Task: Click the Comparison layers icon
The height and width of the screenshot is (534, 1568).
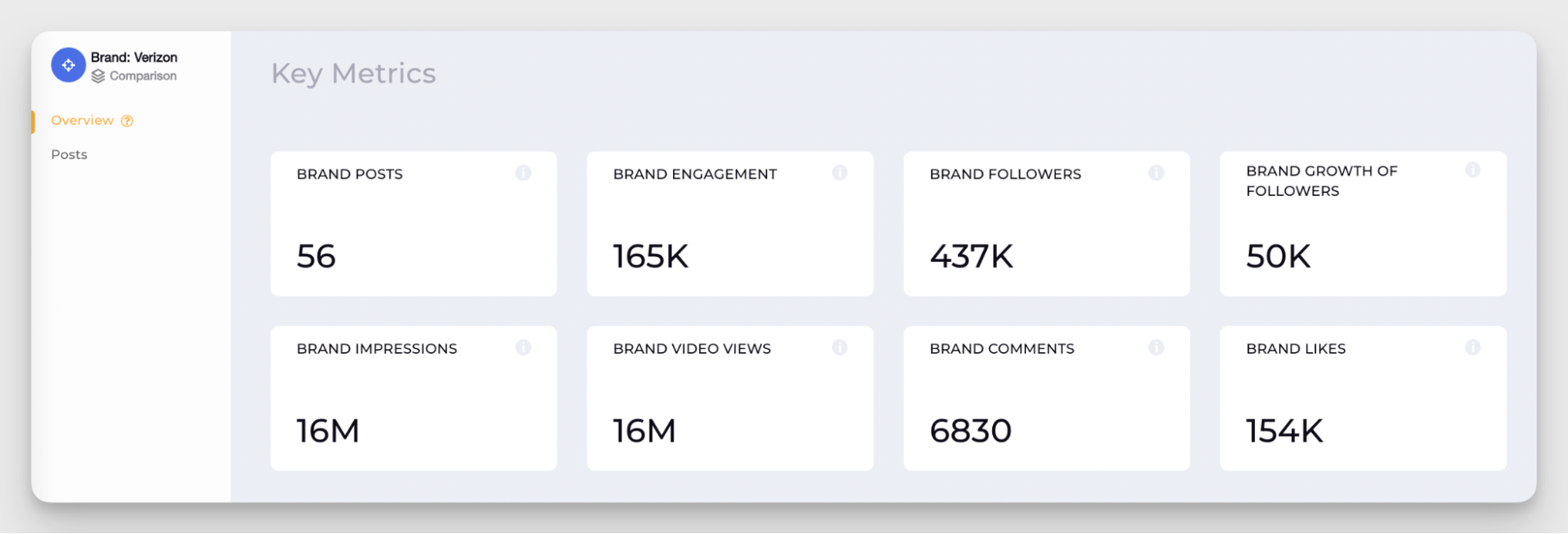Action: click(x=98, y=76)
